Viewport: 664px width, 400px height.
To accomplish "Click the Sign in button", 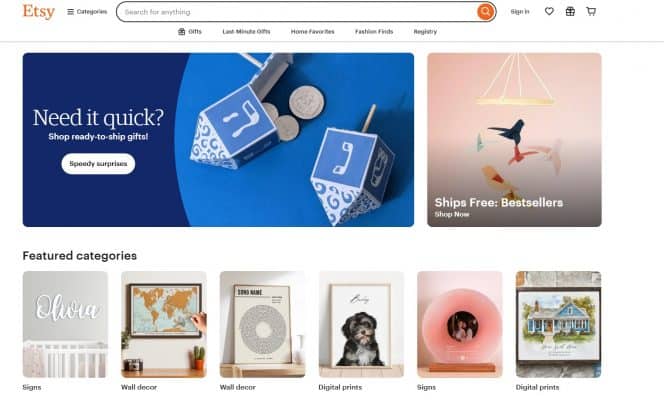I will [x=520, y=11].
